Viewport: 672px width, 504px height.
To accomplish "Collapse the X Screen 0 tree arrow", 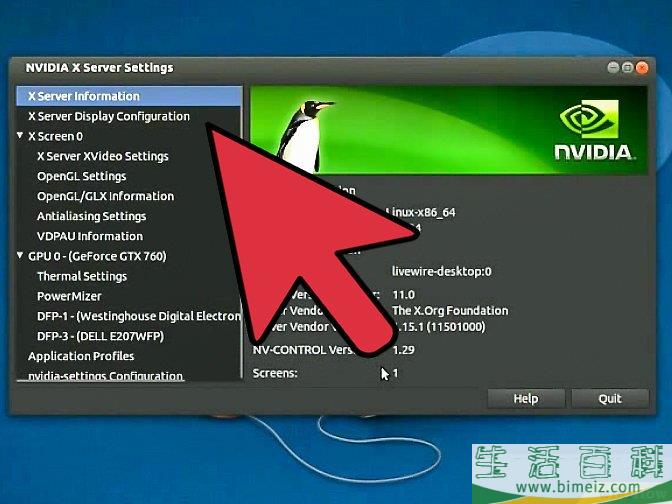I will 20,135.
